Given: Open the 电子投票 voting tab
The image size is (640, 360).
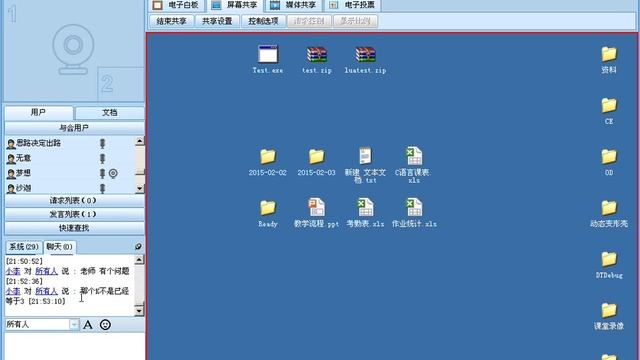Looking at the screenshot, I should [x=353, y=5].
